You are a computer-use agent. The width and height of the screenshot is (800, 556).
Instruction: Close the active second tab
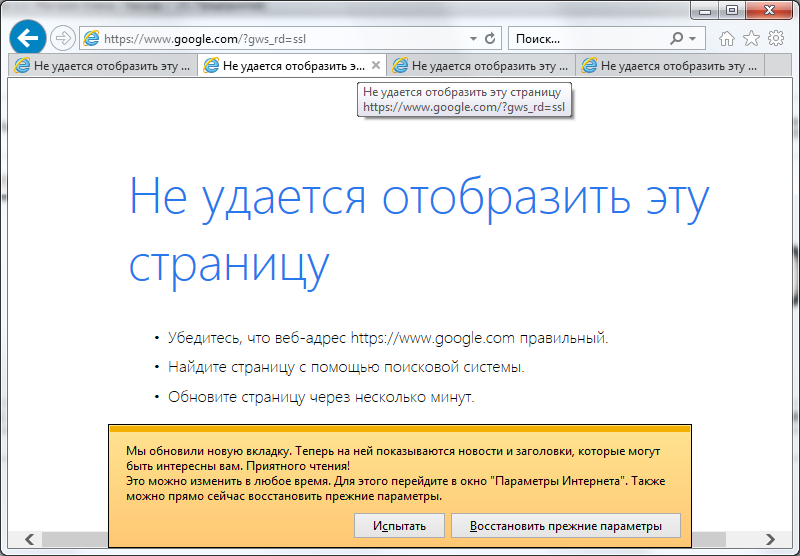376,65
